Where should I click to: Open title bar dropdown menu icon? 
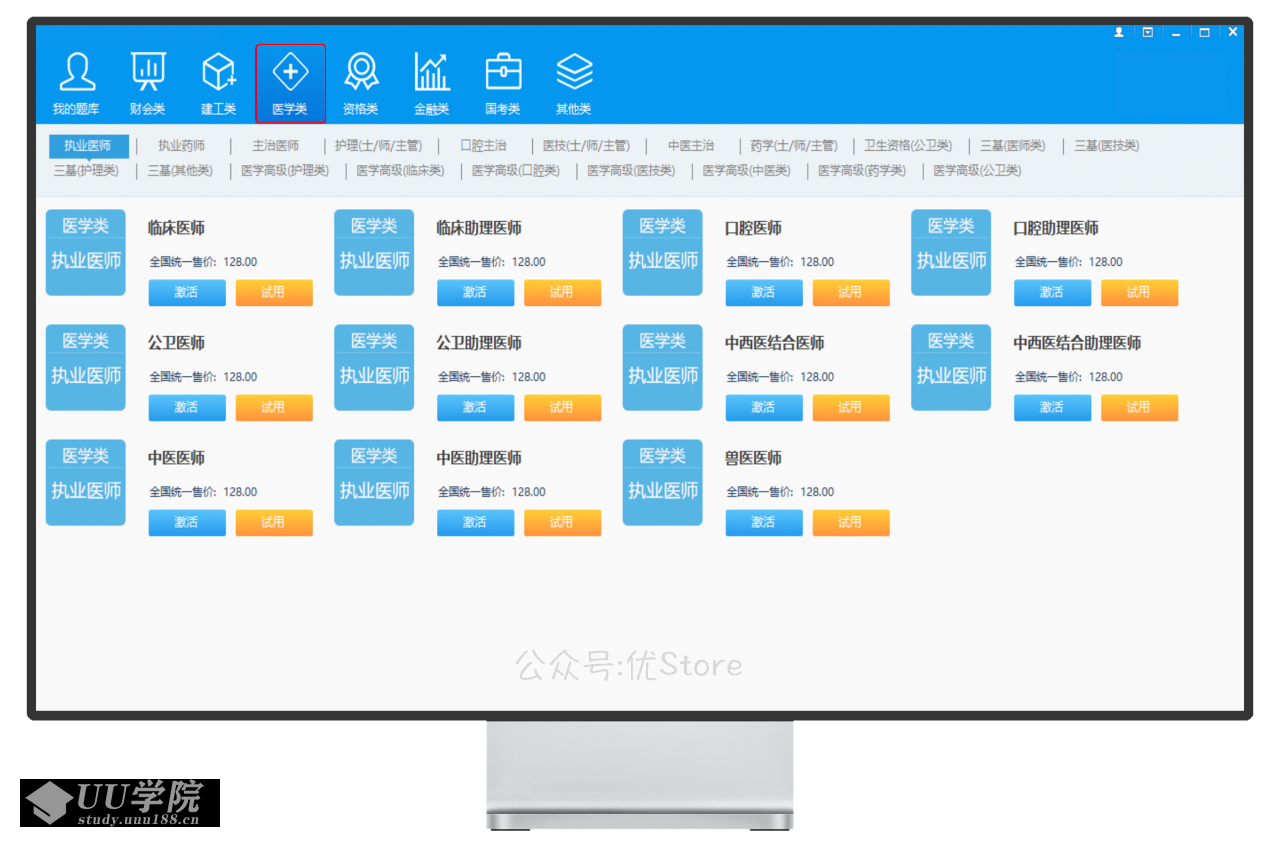pos(1148,33)
